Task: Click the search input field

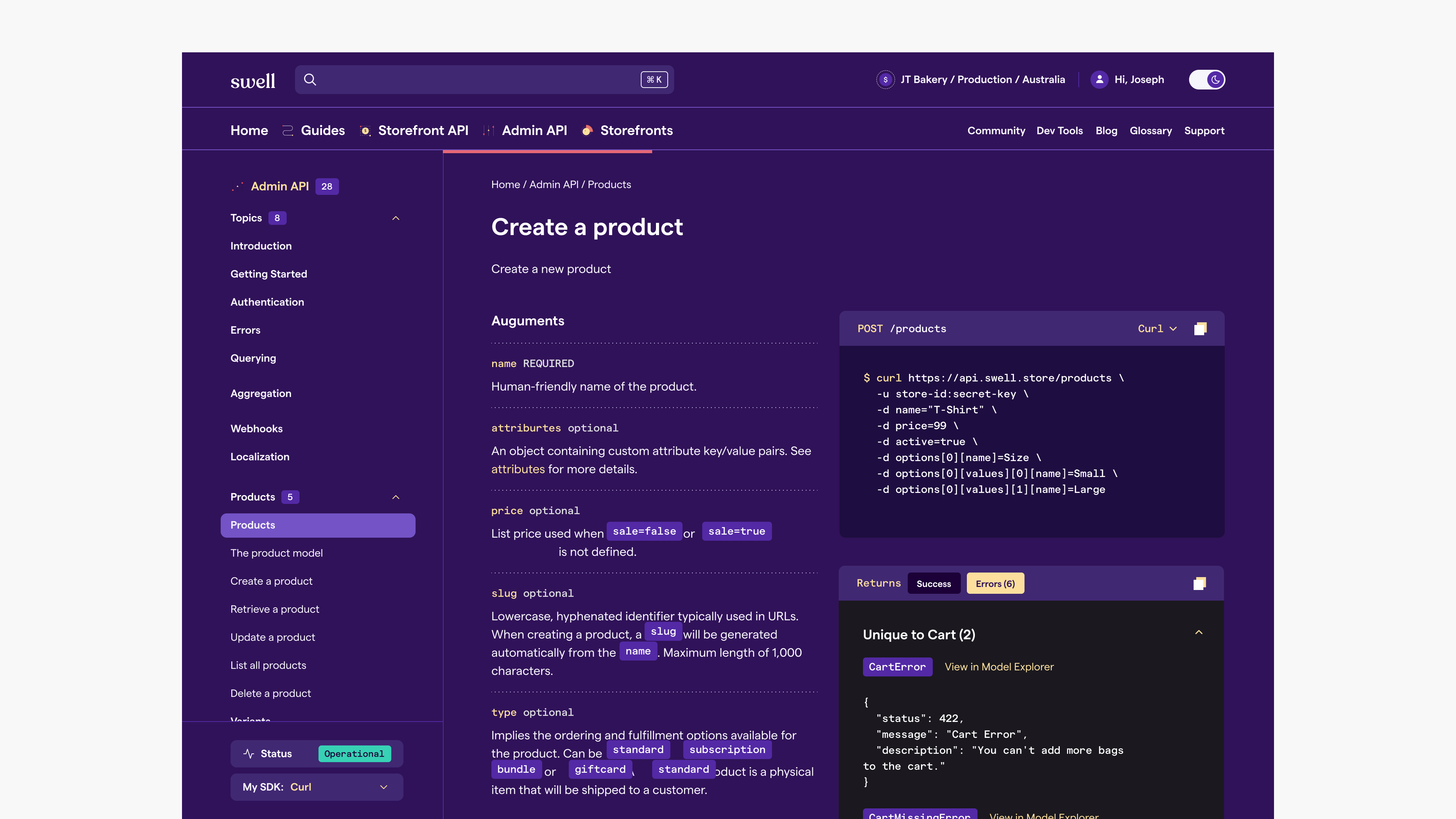Action: tap(485, 80)
